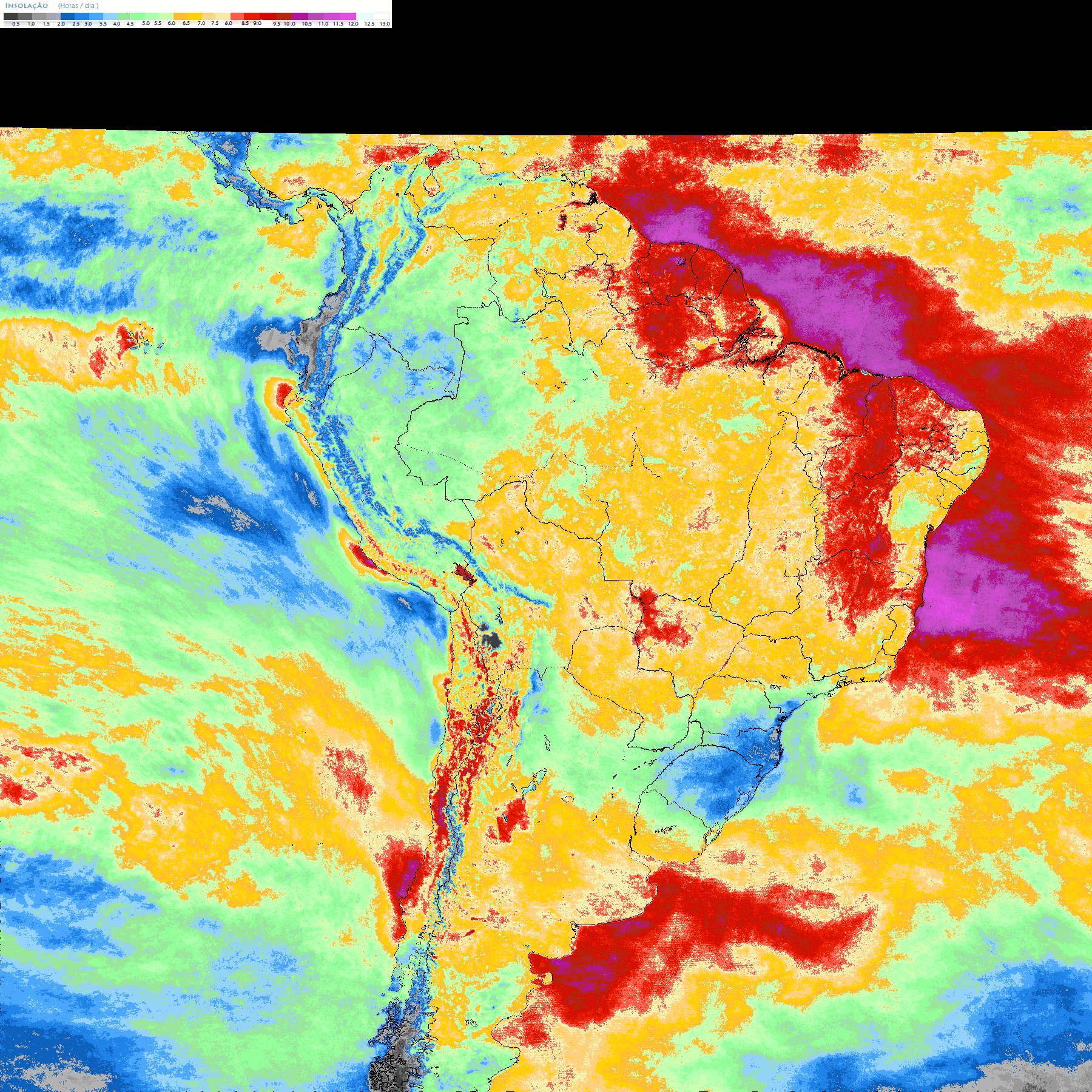Screen dimensions: 1092x1092
Task: Select the purple swatch above 10.5
Action: tap(300, 16)
